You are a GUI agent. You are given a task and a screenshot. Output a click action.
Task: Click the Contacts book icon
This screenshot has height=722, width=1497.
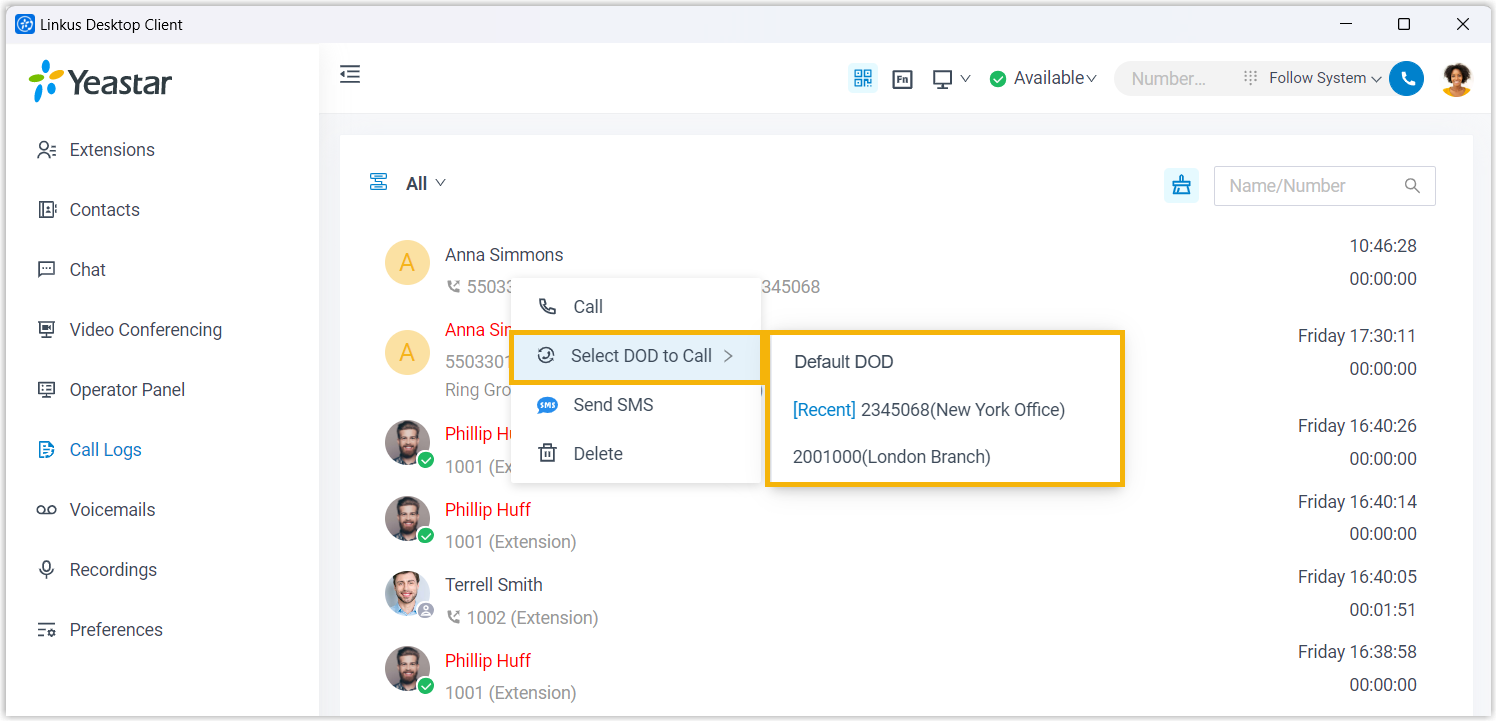pos(47,210)
